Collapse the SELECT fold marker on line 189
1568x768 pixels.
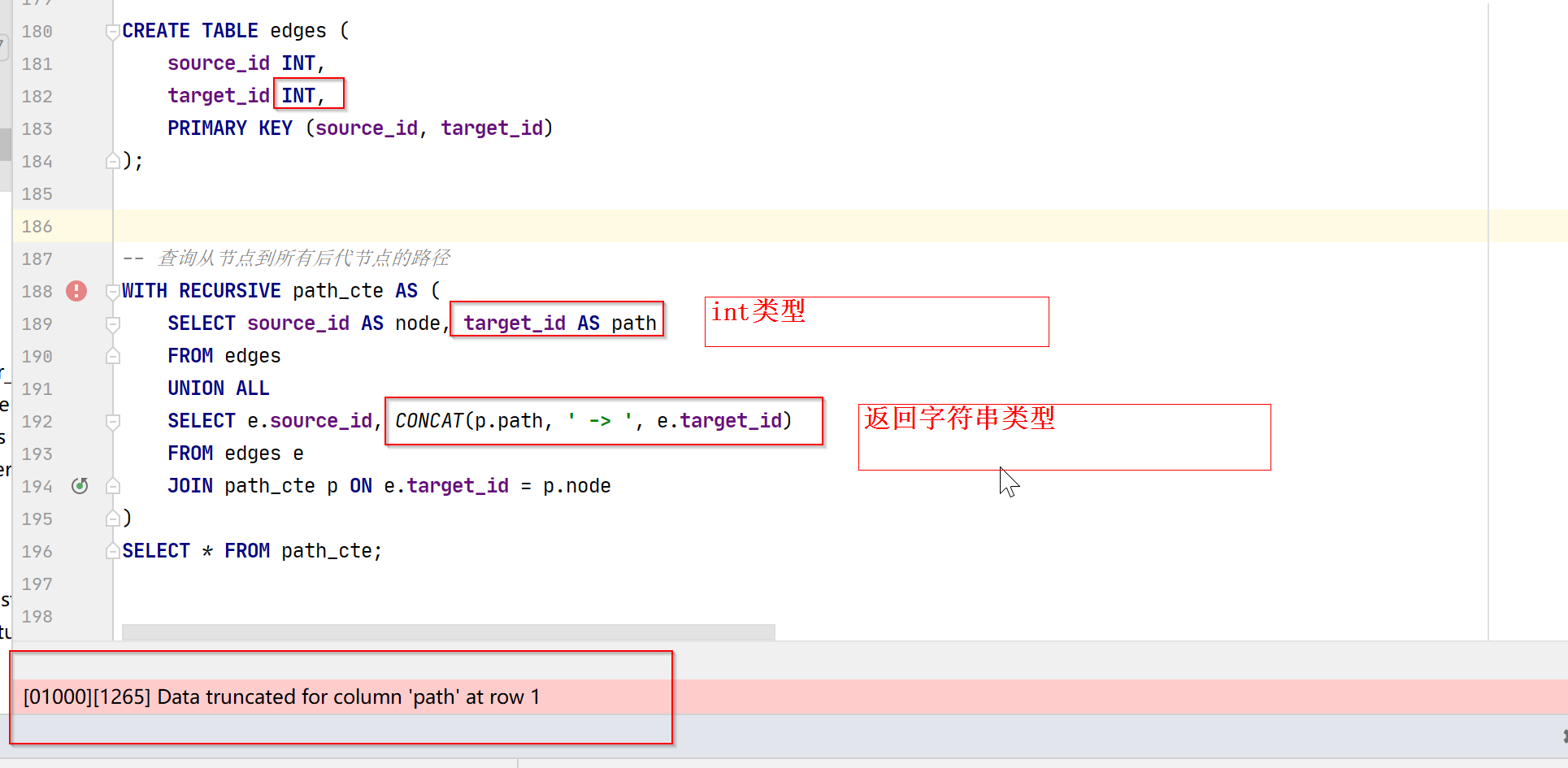pyautogui.click(x=113, y=323)
